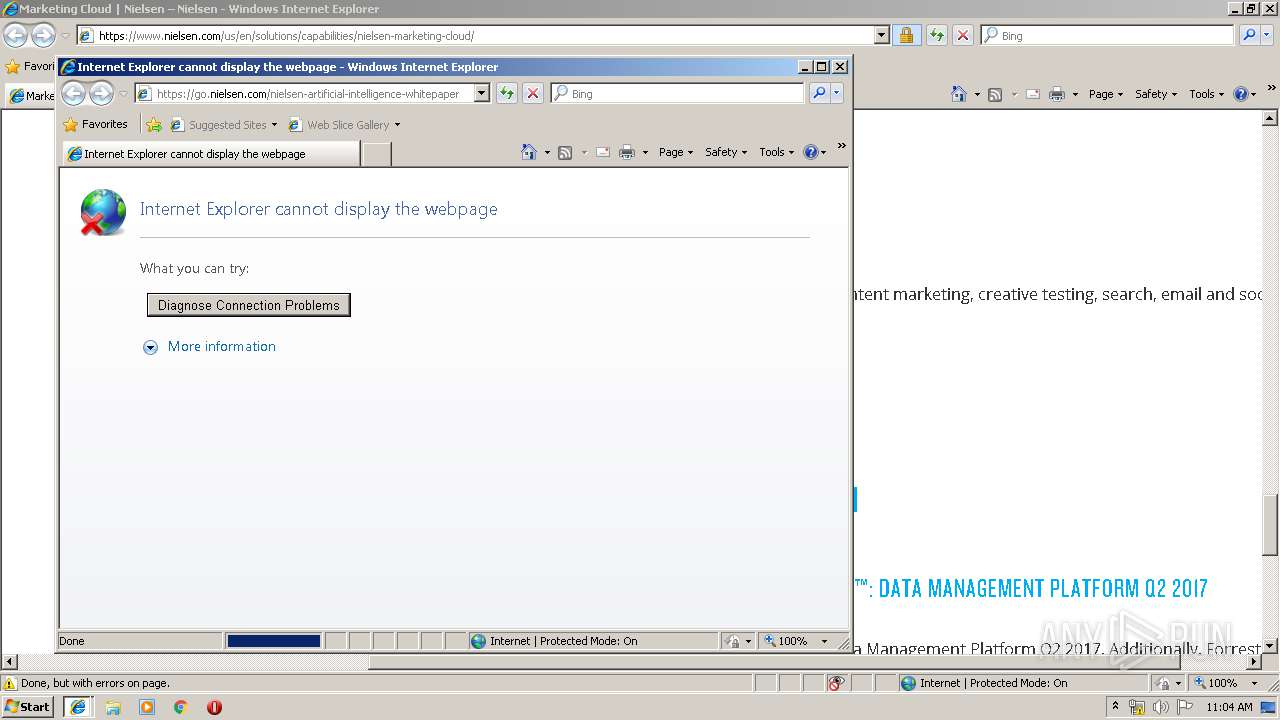Click popup blocker icon in background status bar

click(x=836, y=683)
